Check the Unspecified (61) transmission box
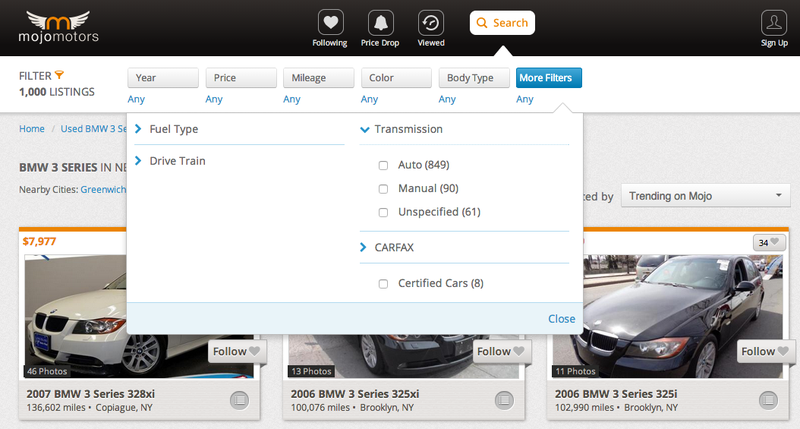 click(383, 212)
